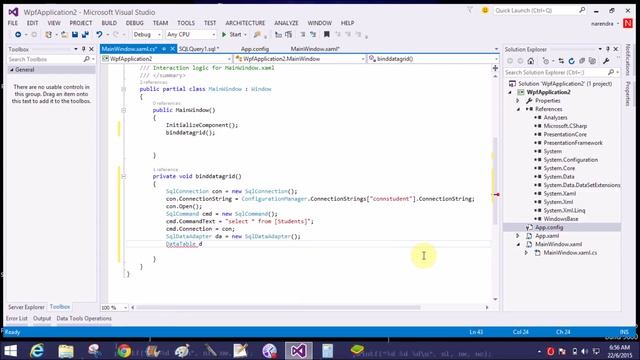Expand the MainWindow.xaml.cs node
Screen dimensions: 640x360
[x=527, y=253]
